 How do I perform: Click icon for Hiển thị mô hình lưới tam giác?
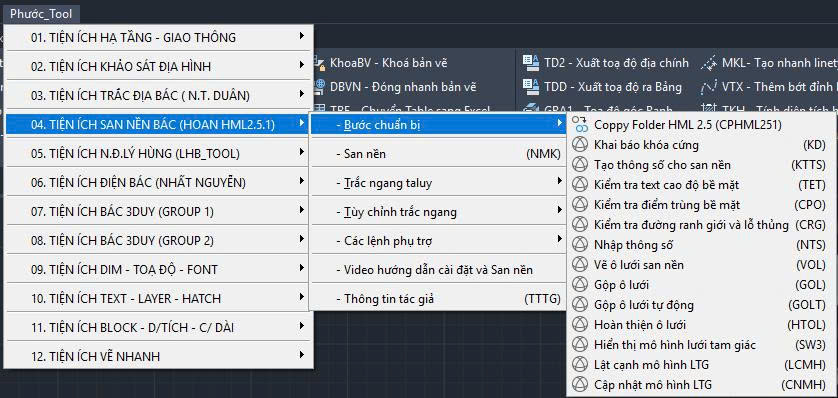tap(580, 345)
